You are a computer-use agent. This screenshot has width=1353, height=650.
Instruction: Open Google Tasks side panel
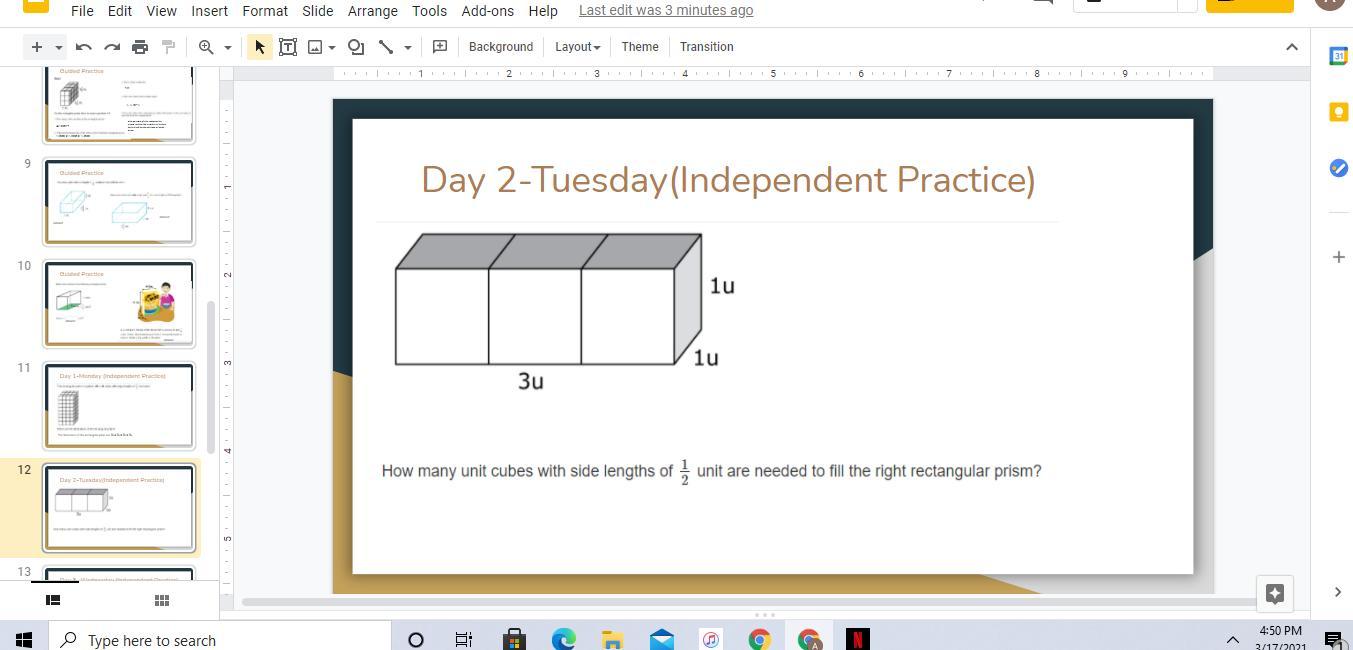click(x=1338, y=168)
